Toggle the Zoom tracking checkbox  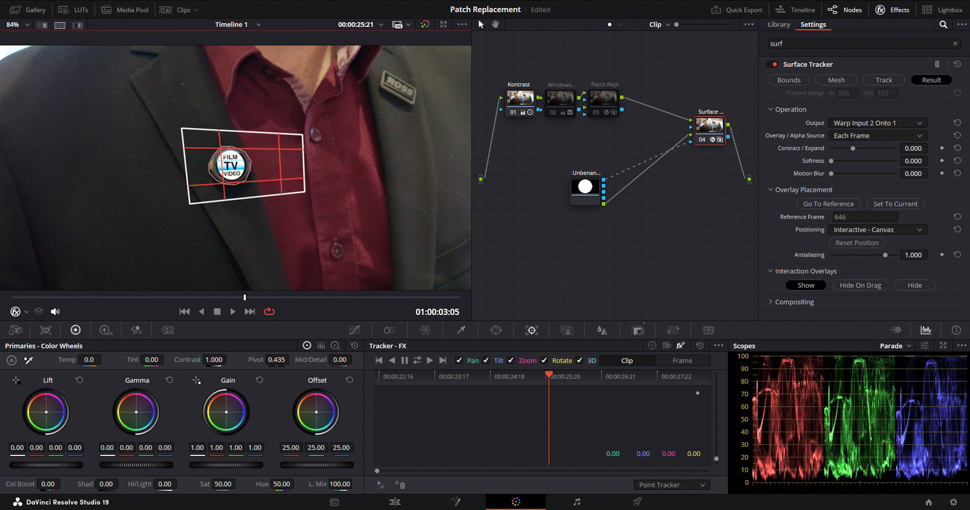point(511,360)
